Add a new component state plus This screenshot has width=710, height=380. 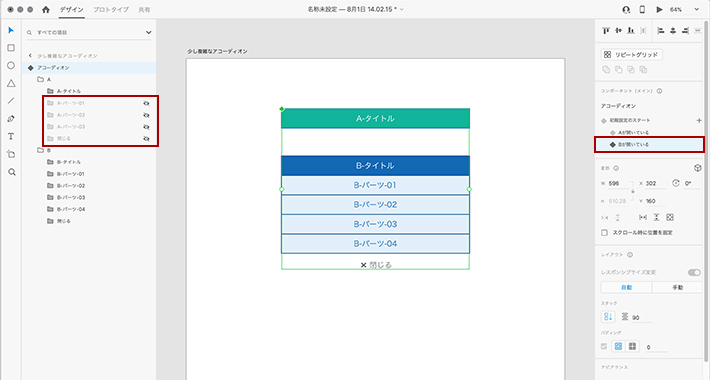pyautogui.click(x=699, y=120)
